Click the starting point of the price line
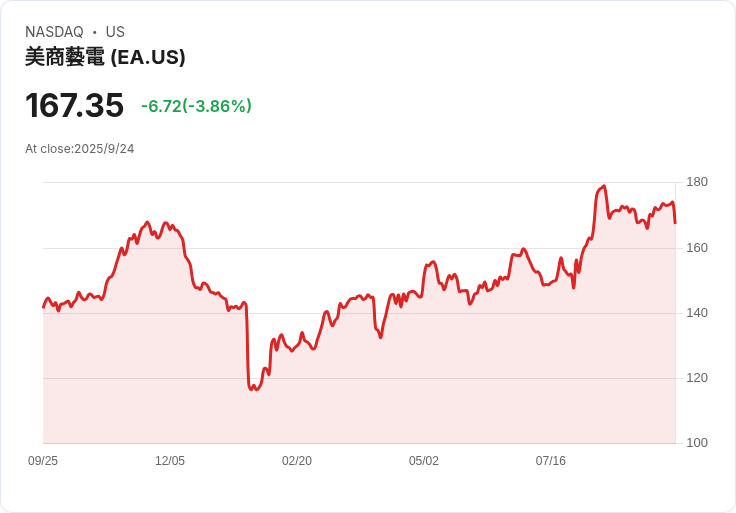Screen dimensions: 736x513 (43, 307)
